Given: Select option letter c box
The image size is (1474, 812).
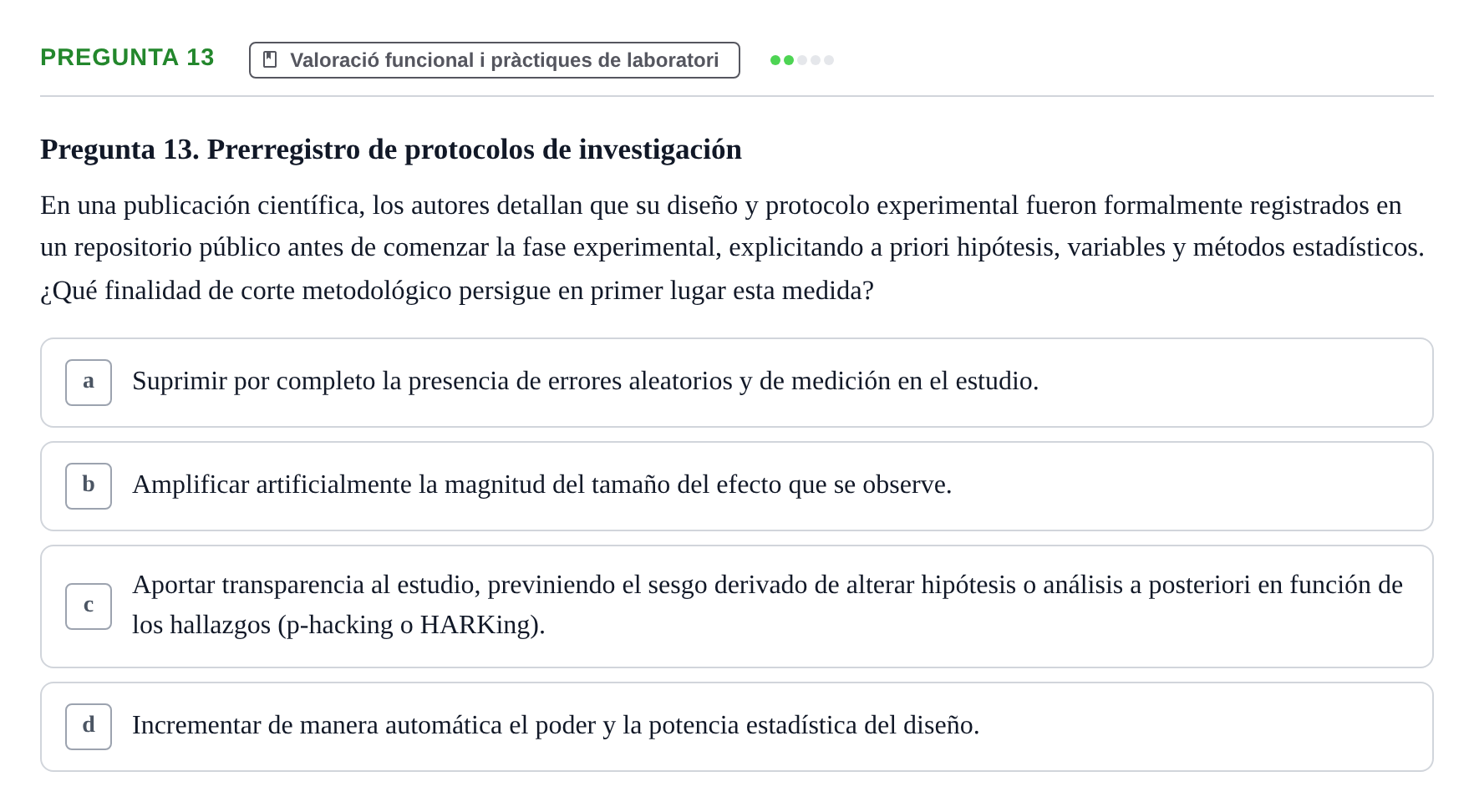Looking at the screenshot, I should pyautogui.click(x=89, y=606).
